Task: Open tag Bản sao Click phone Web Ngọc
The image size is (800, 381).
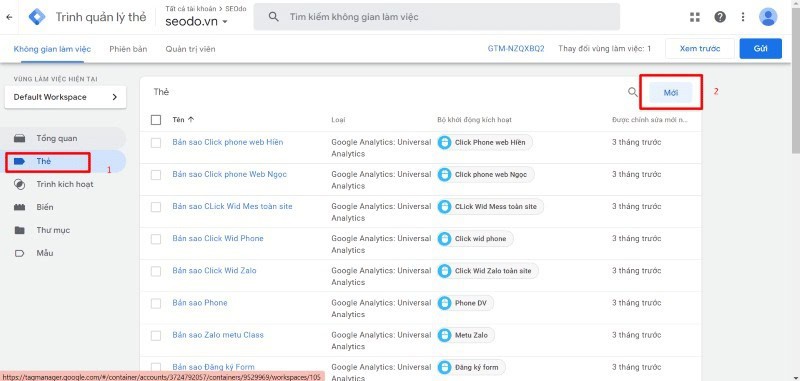Action: tap(230, 174)
